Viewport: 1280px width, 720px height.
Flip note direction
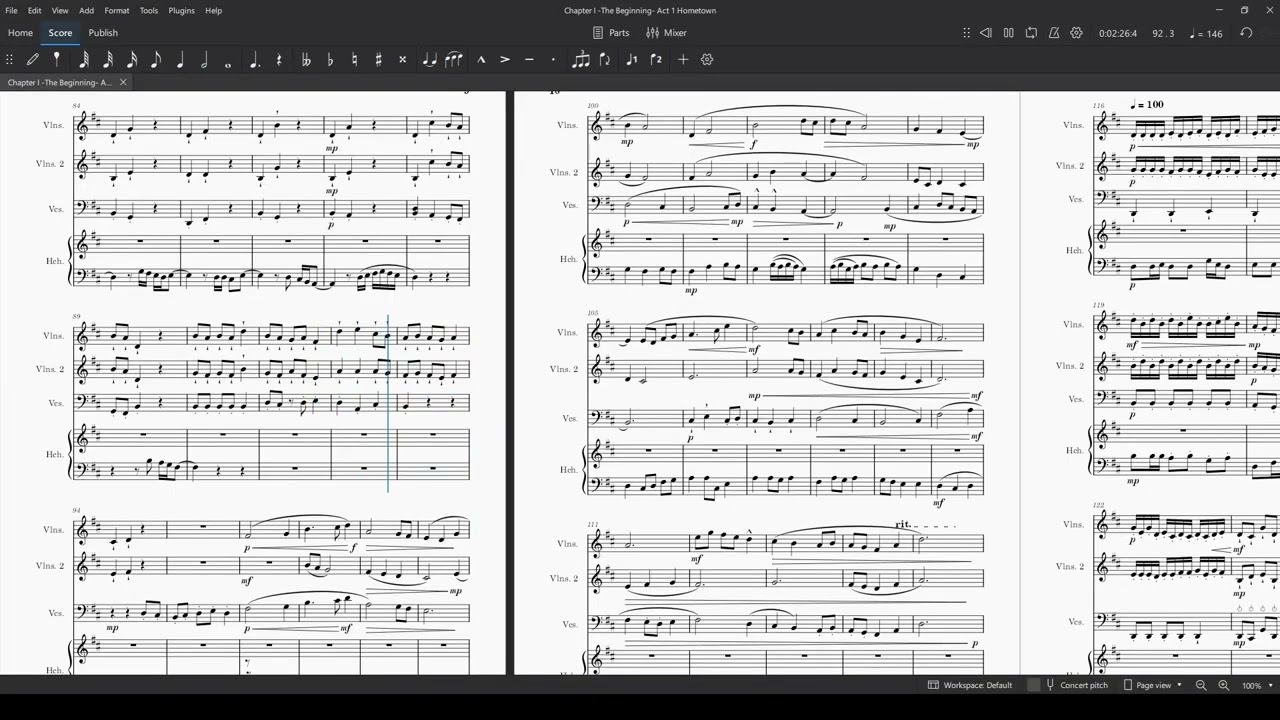[605, 60]
